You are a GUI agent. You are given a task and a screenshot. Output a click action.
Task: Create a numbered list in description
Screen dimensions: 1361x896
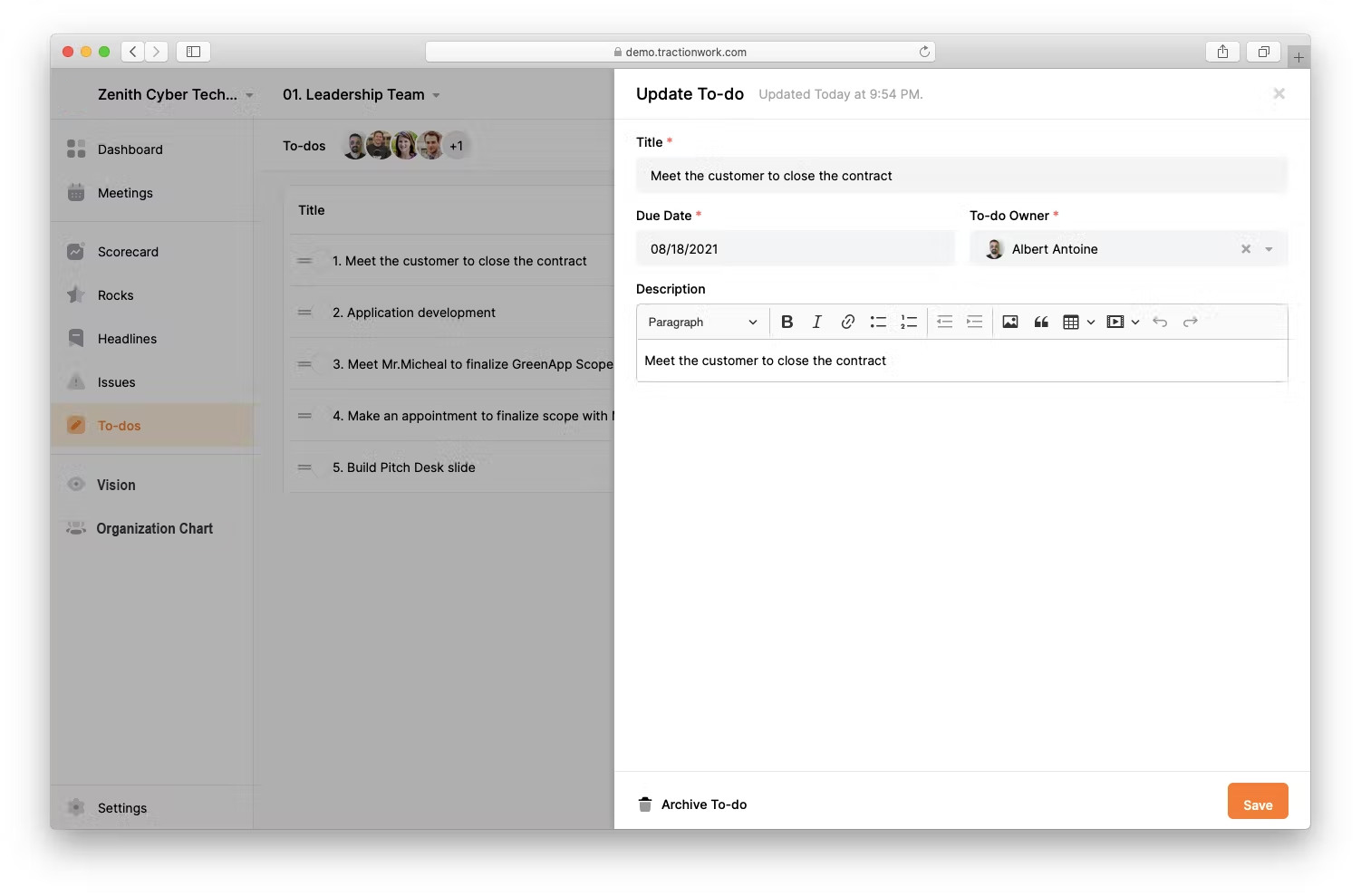909,322
